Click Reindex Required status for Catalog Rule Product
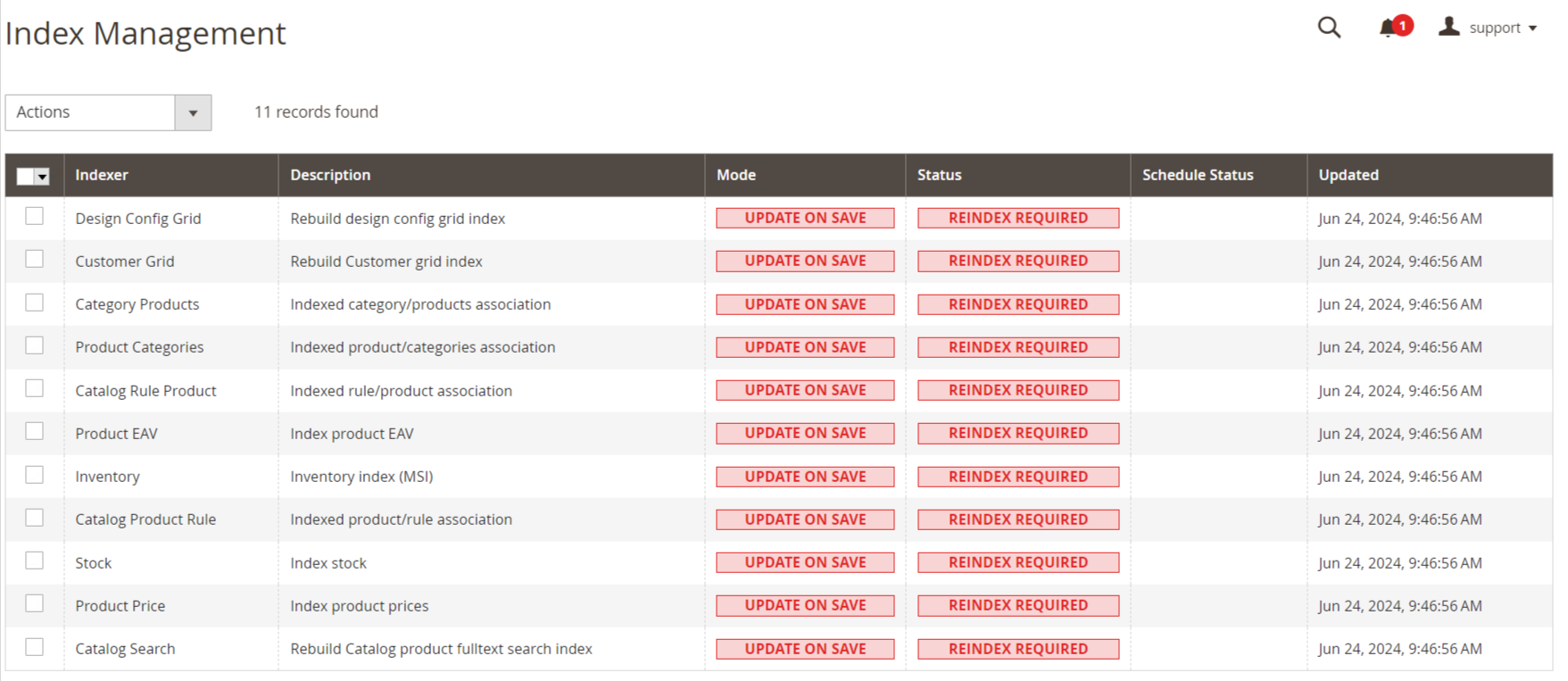The height and width of the screenshot is (681, 1568). tap(1017, 391)
